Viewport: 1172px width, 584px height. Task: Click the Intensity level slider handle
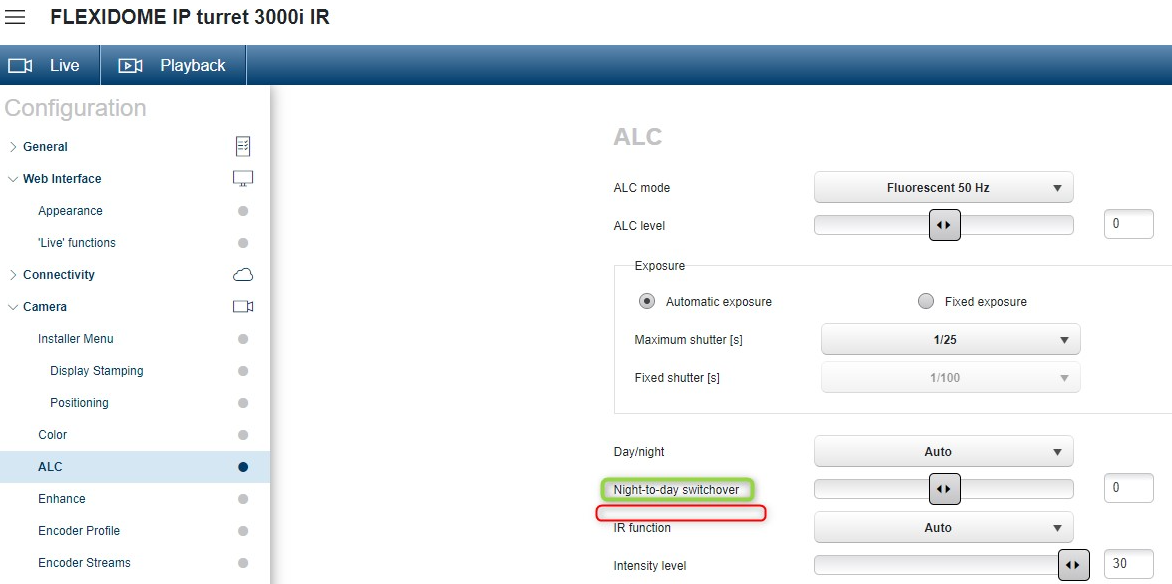tap(1073, 565)
